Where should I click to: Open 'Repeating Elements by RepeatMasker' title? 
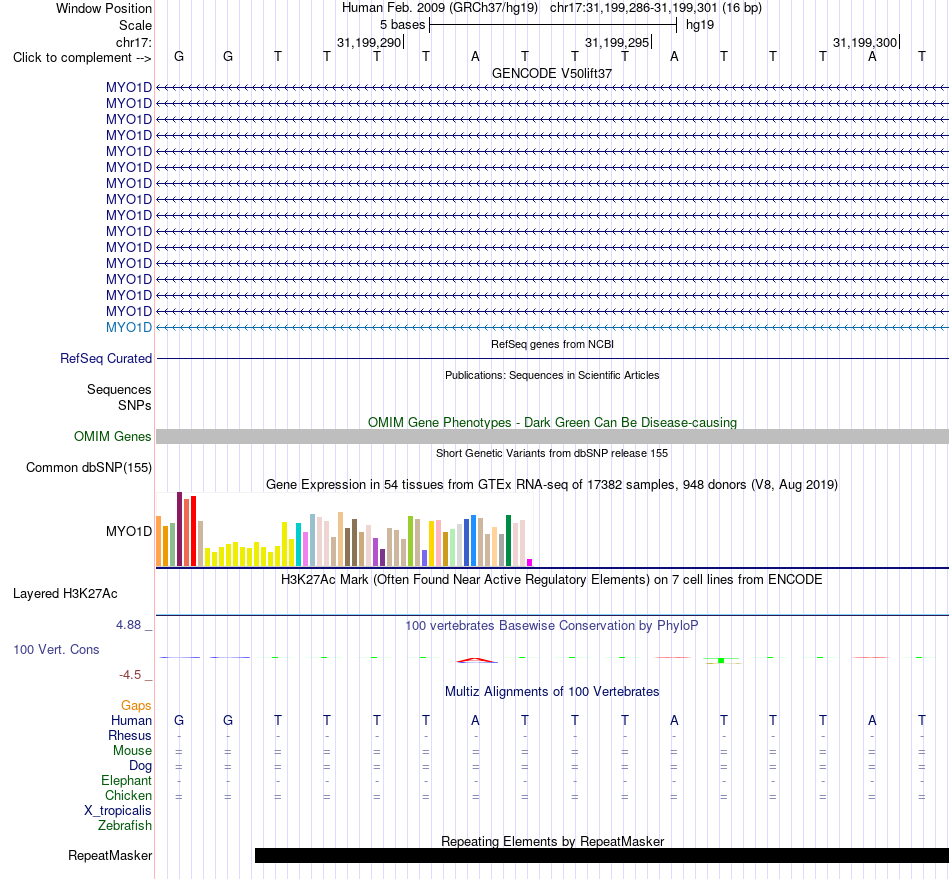click(552, 841)
